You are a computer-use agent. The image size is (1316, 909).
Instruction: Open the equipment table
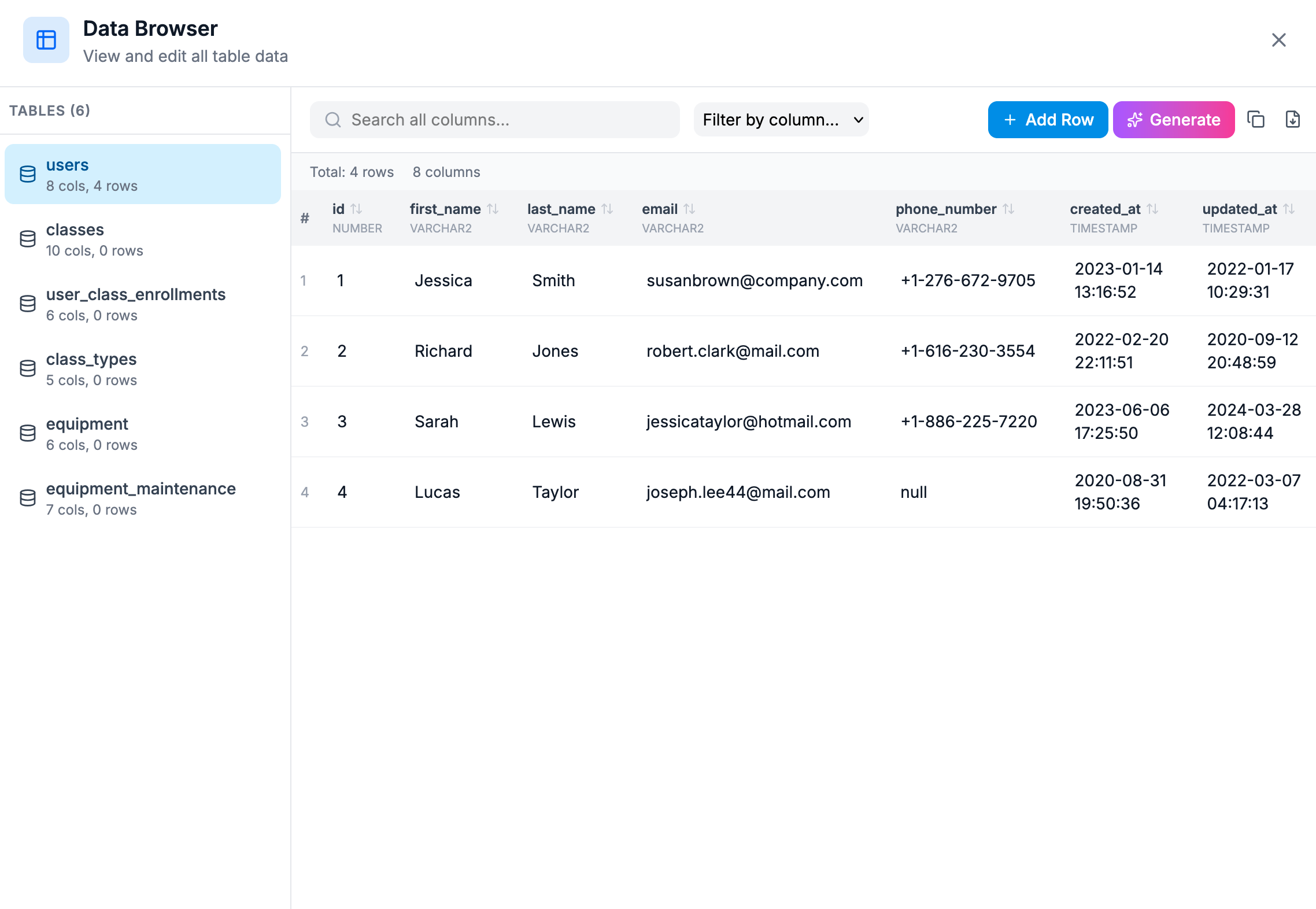pyautogui.click(x=142, y=434)
